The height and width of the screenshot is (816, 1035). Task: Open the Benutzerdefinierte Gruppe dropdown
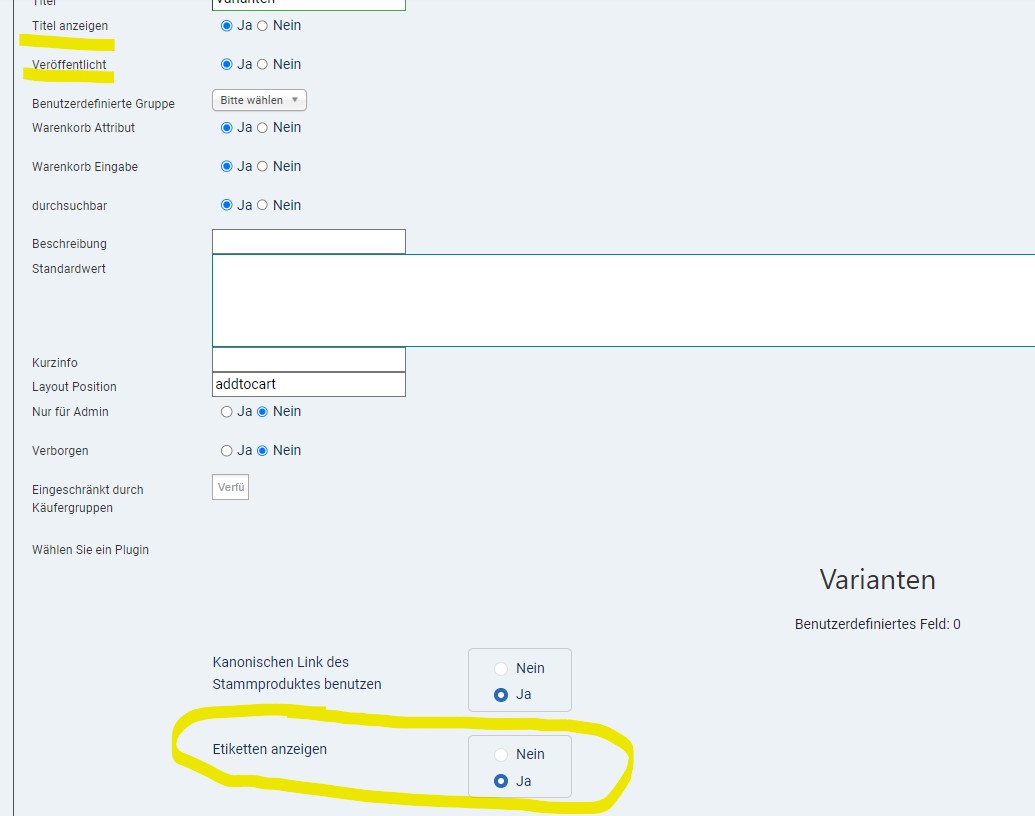tap(259, 100)
